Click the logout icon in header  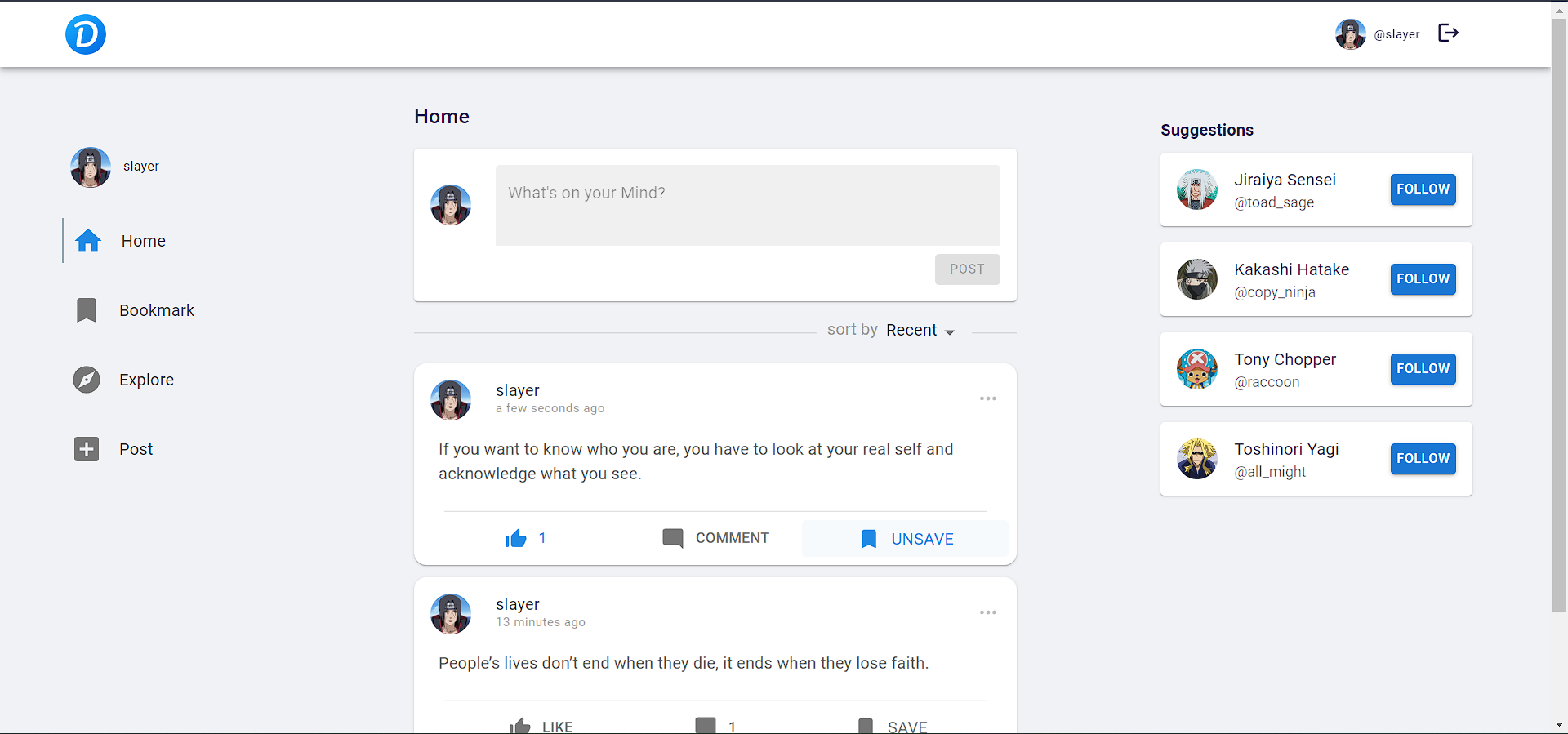[1448, 33]
